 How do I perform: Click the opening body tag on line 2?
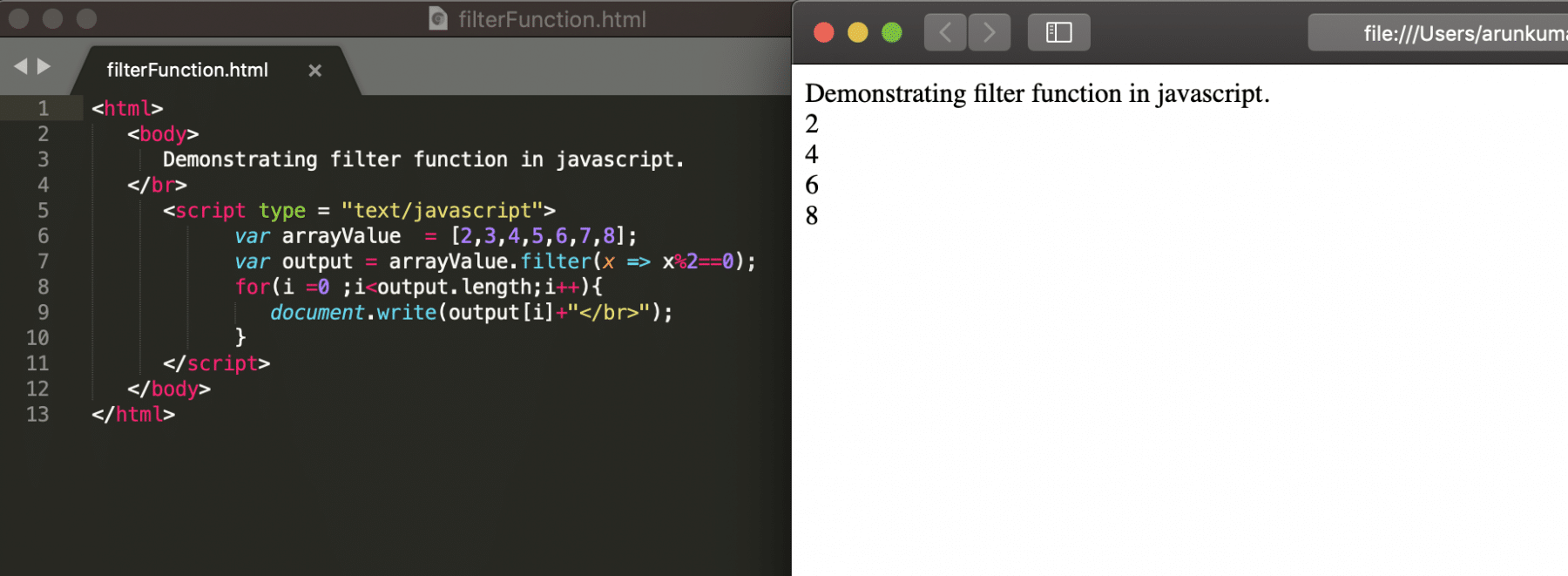click(x=163, y=134)
